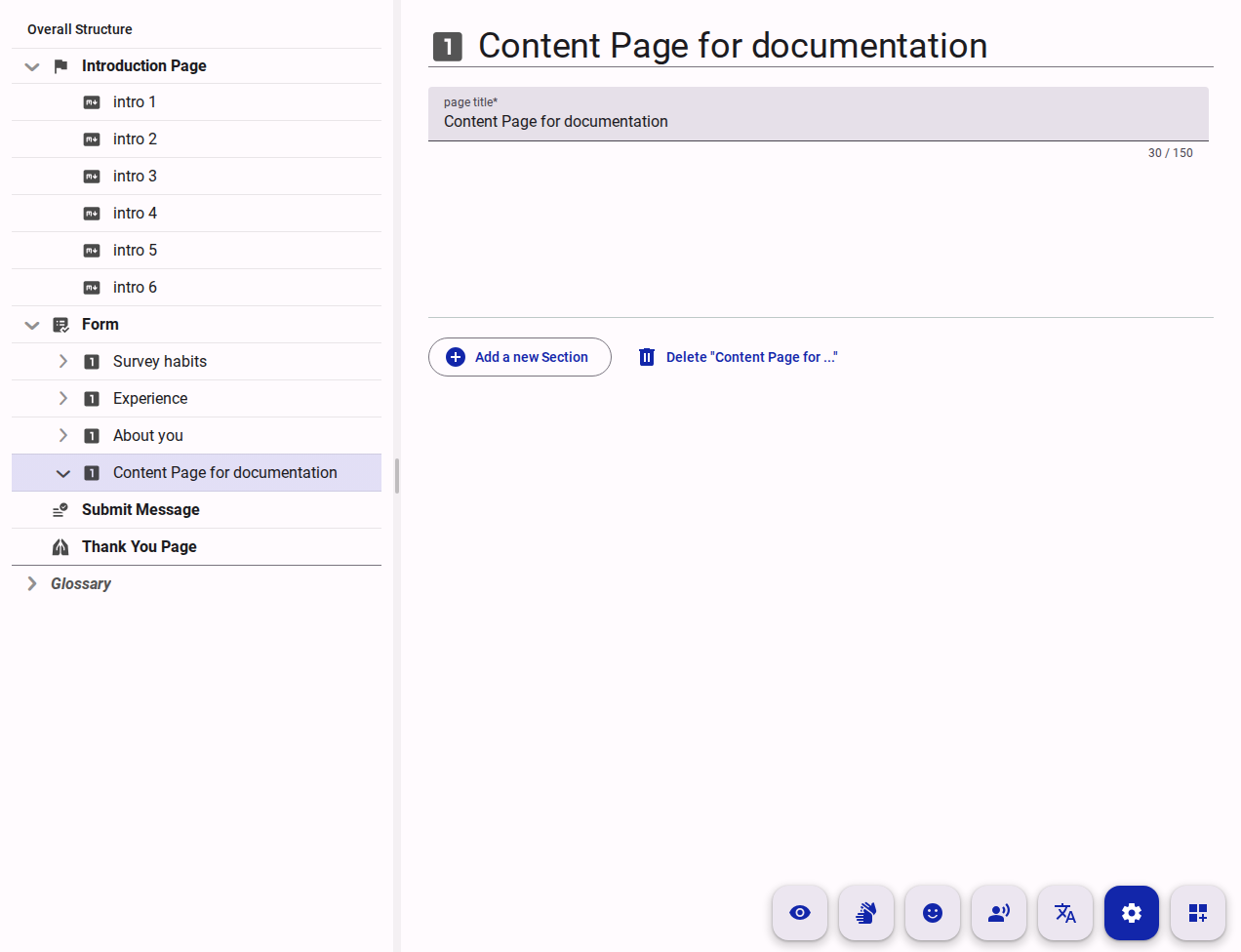Click the page number icon beside Survey habits

(92, 362)
